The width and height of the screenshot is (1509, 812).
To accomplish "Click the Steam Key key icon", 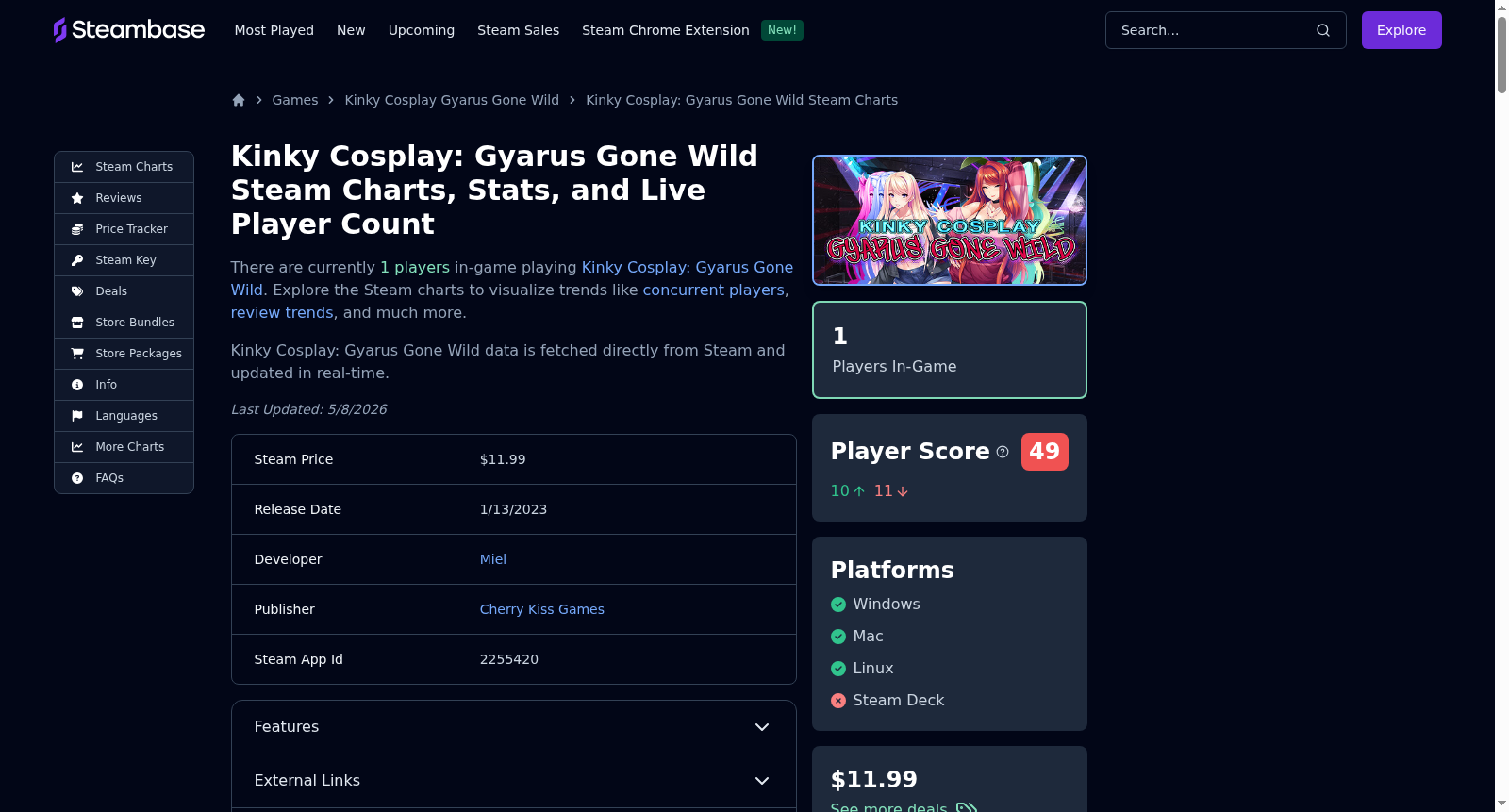I will (x=77, y=260).
